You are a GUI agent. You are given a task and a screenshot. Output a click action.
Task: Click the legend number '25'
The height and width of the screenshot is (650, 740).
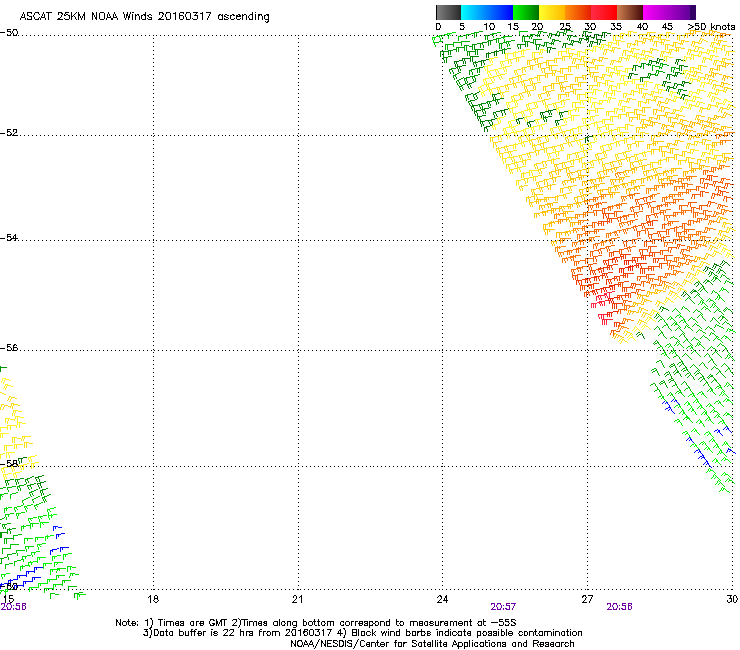565,27
